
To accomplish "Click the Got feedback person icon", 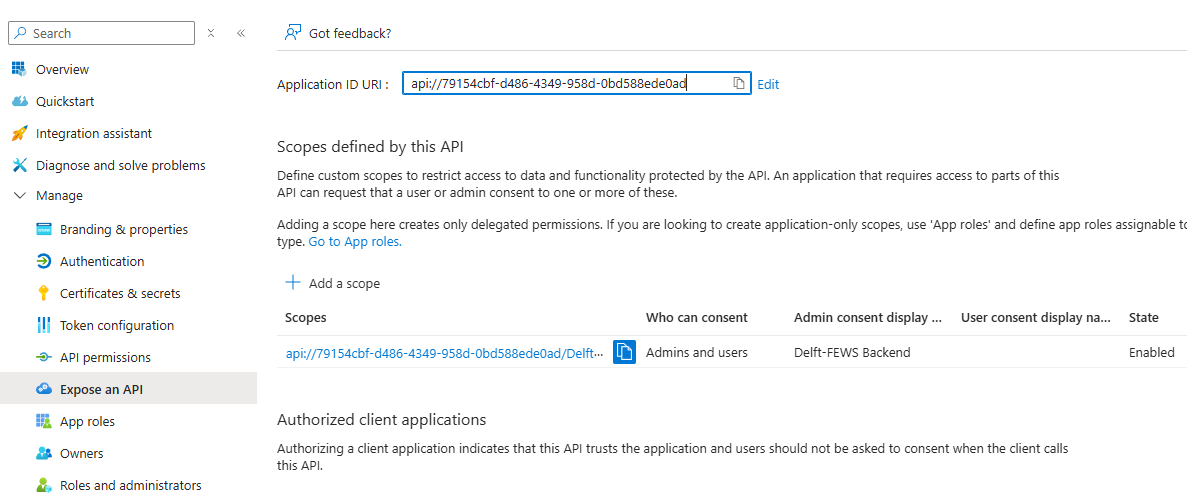I will (292, 33).
